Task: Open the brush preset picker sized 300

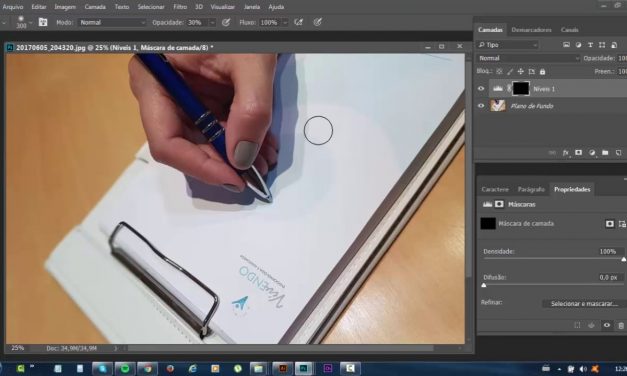Action: (23, 22)
